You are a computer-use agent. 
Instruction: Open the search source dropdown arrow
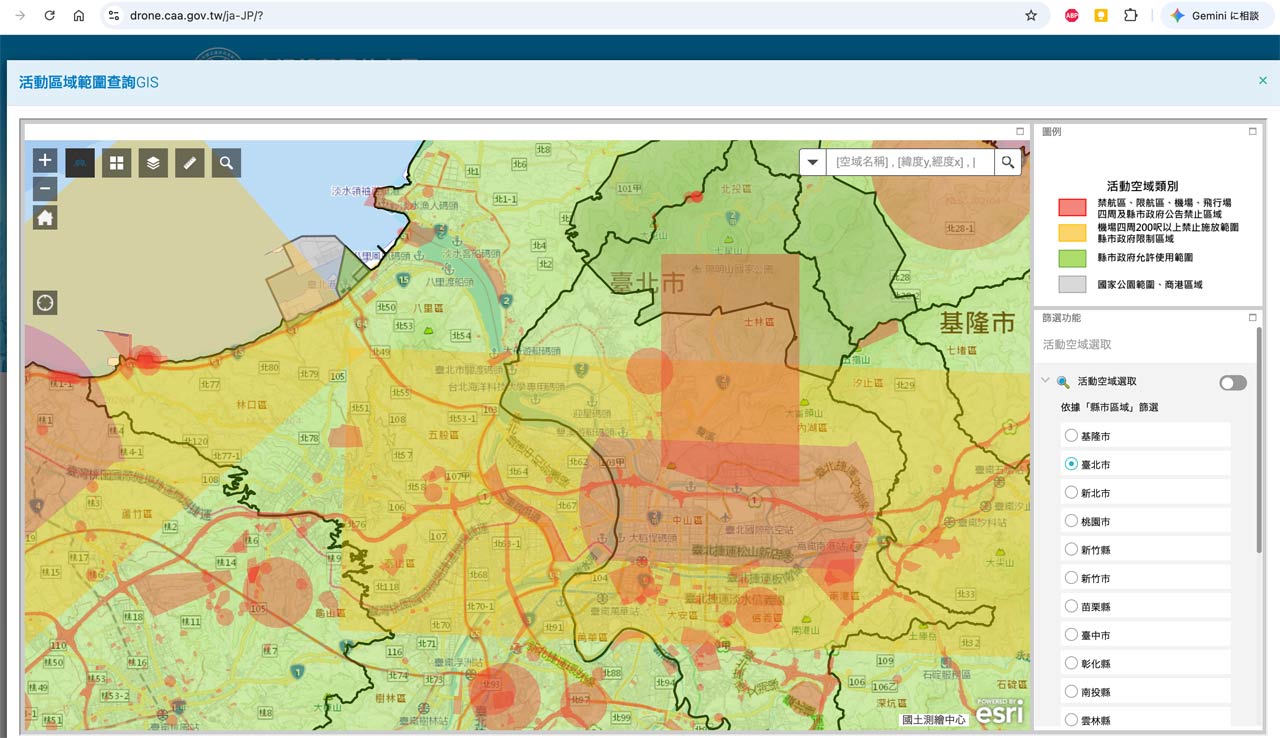click(813, 162)
